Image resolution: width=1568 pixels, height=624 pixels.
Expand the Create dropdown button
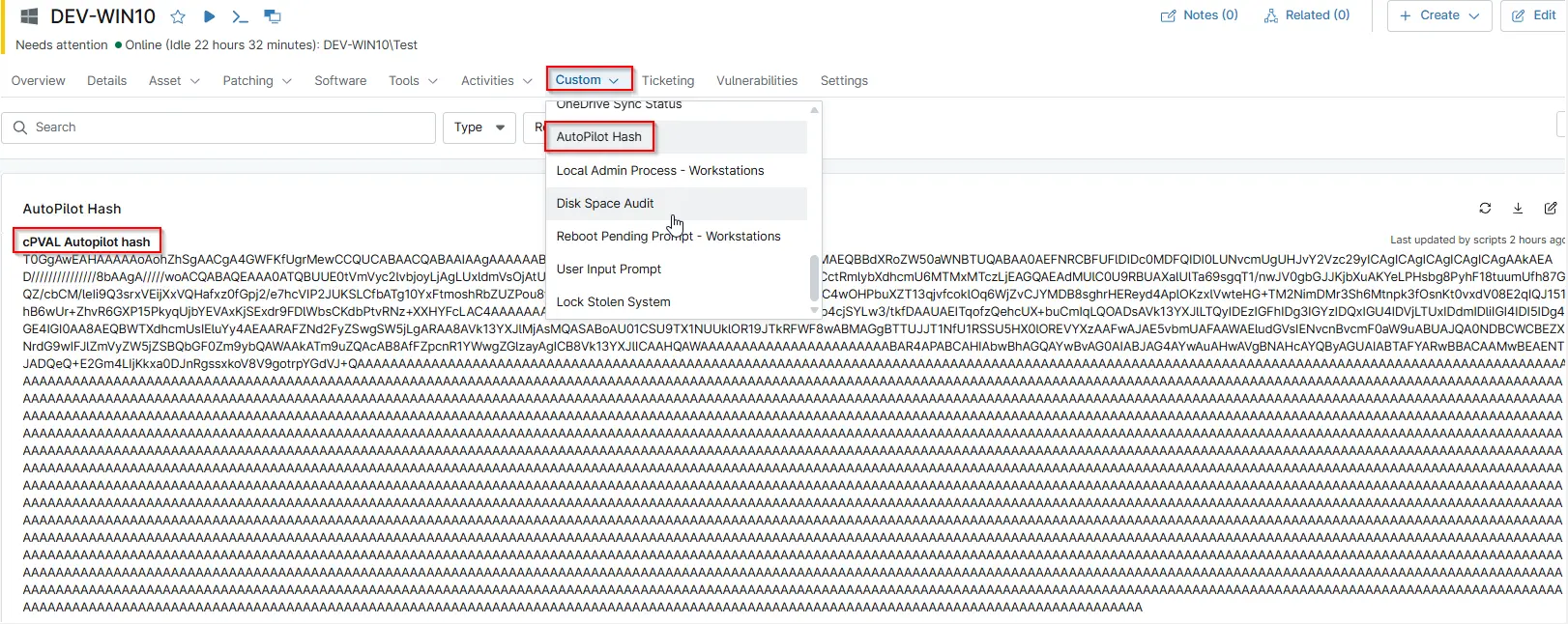pyautogui.click(x=1439, y=15)
